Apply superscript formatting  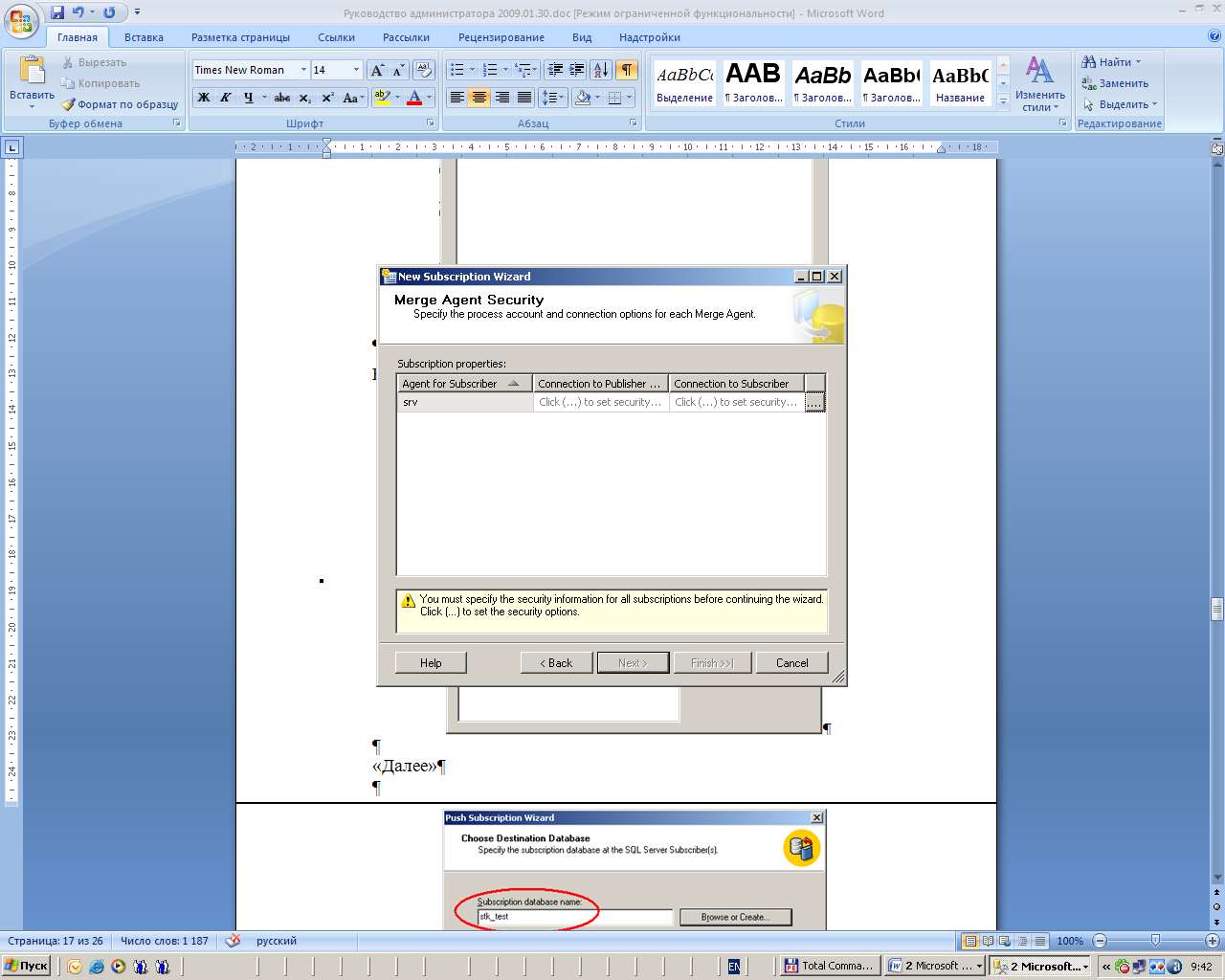[327, 98]
